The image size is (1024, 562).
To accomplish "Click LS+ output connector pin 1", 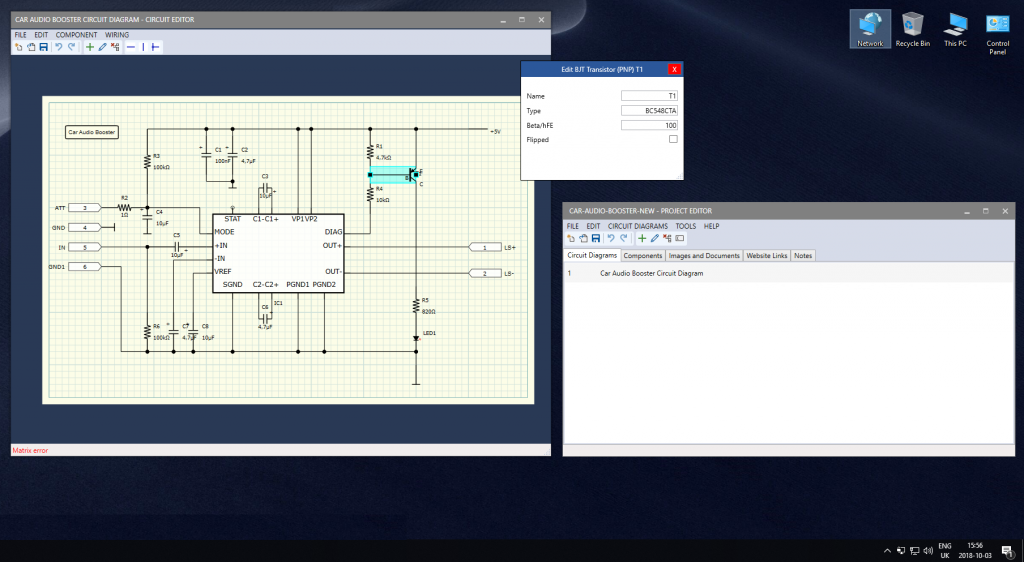I will (x=485, y=247).
